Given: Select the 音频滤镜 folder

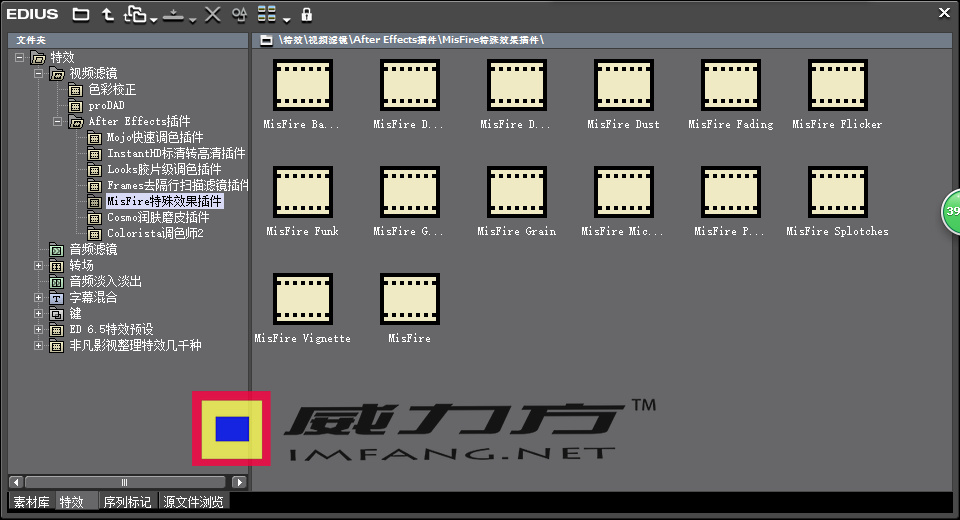Looking at the screenshot, I should pyautogui.click(x=93, y=249).
